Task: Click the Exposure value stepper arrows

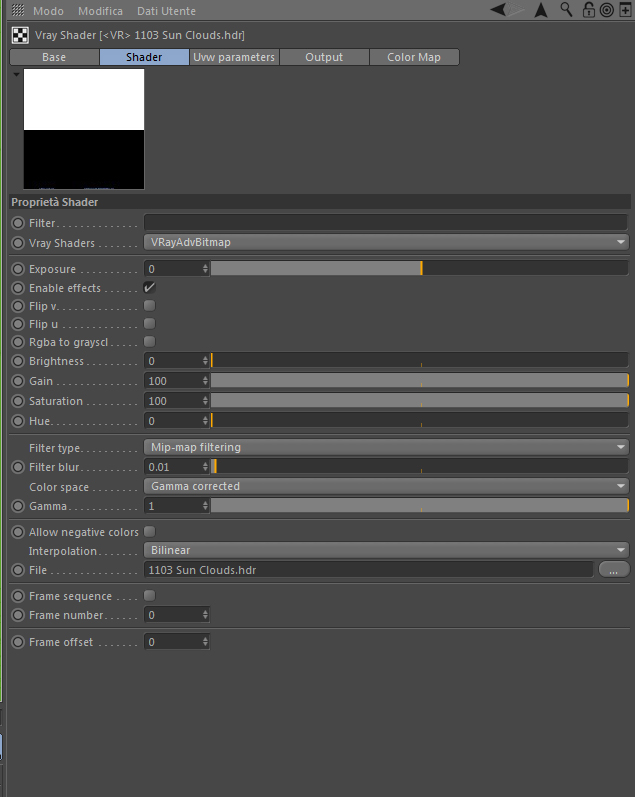Action: tap(205, 269)
